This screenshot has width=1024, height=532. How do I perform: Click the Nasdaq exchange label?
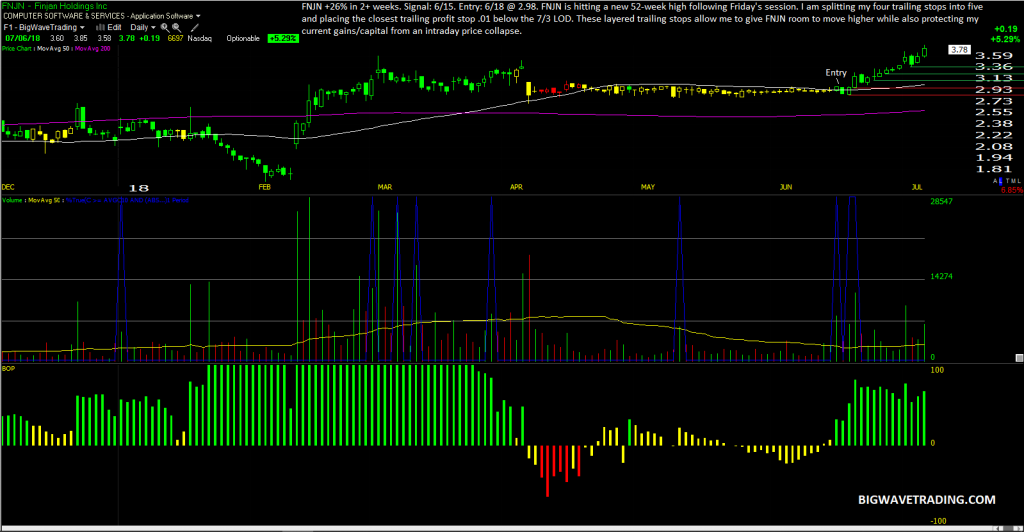(200, 39)
